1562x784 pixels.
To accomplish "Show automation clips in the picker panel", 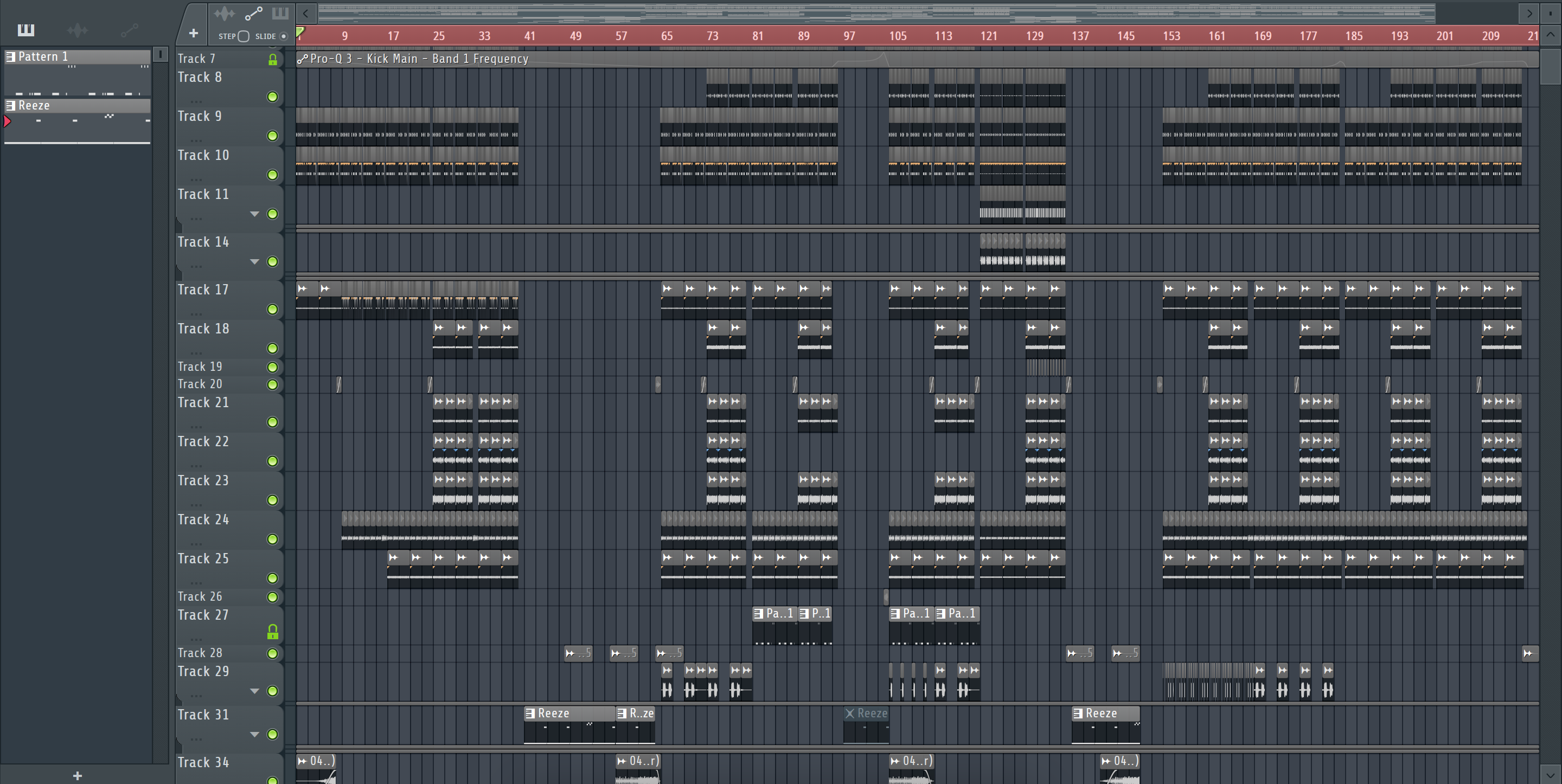I will click(x=129, y=30).
